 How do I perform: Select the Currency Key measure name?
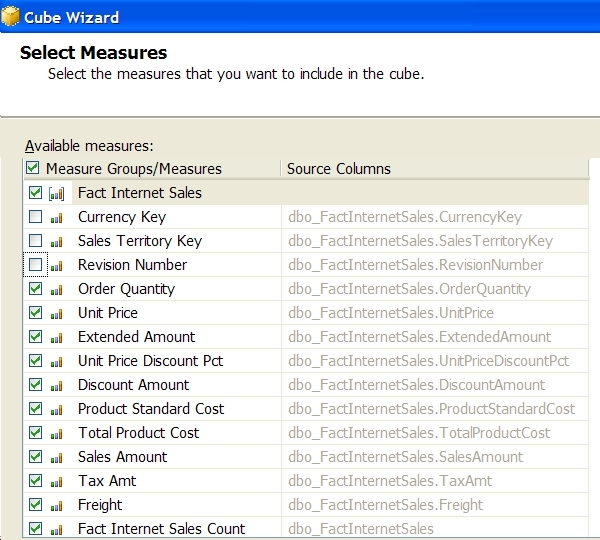pyautogui.click(x=122, y=217)
